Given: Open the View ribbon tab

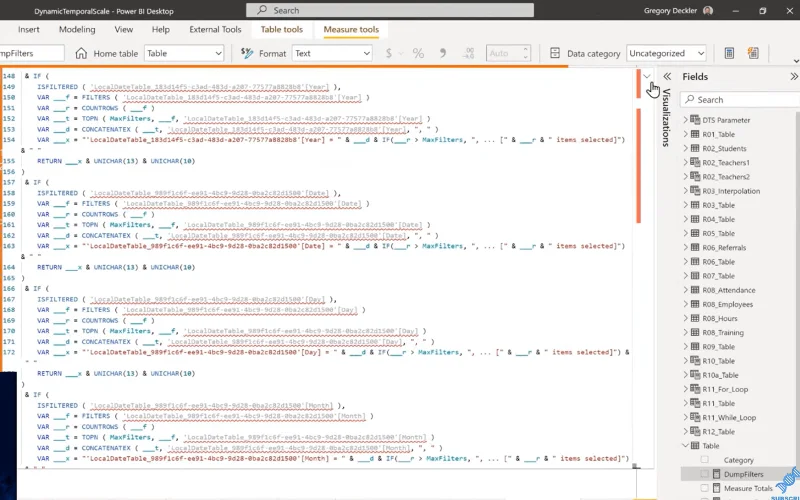Looking at the screenshot, I should [123, 30].
